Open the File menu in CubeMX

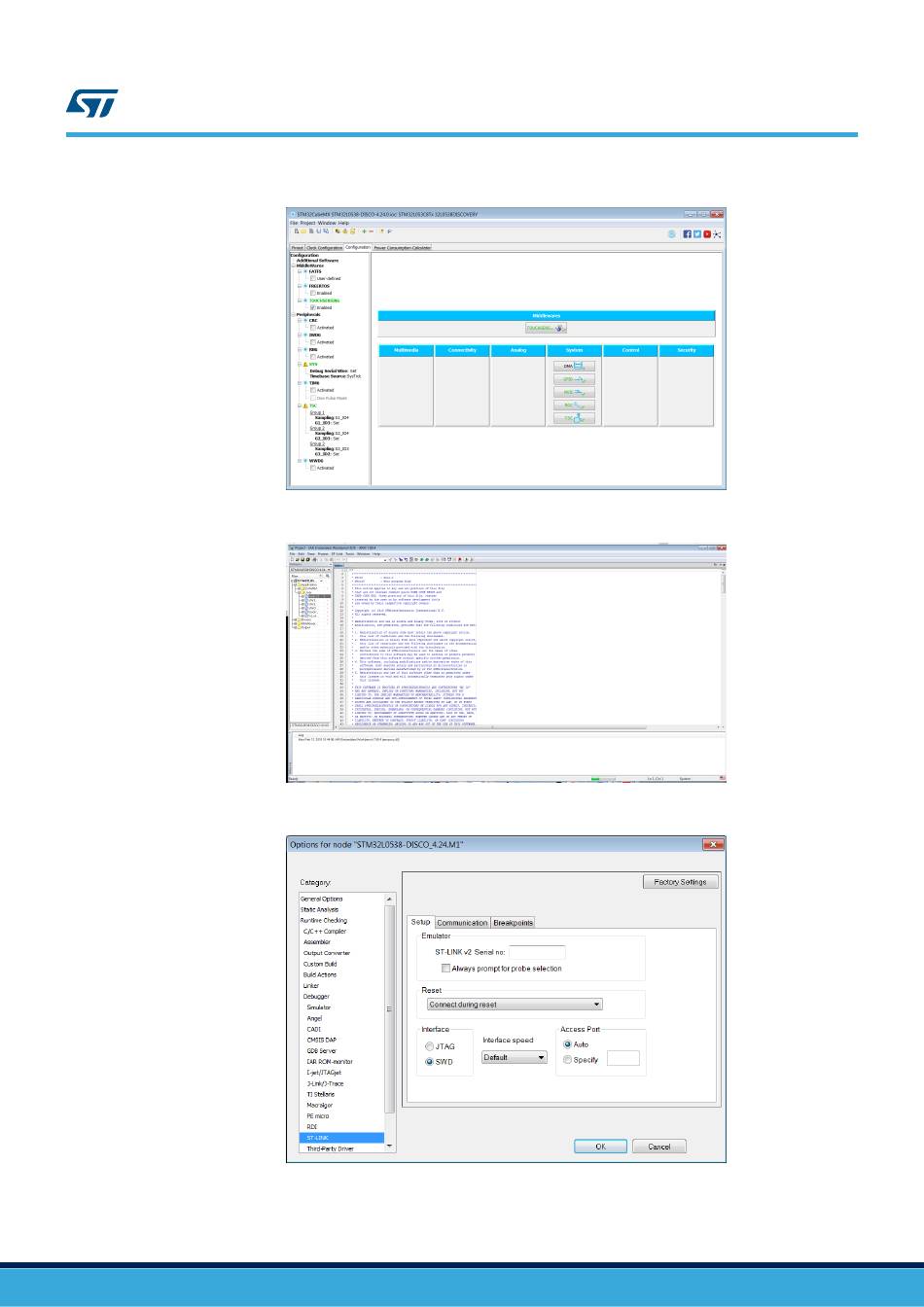[x=294, y=223]
